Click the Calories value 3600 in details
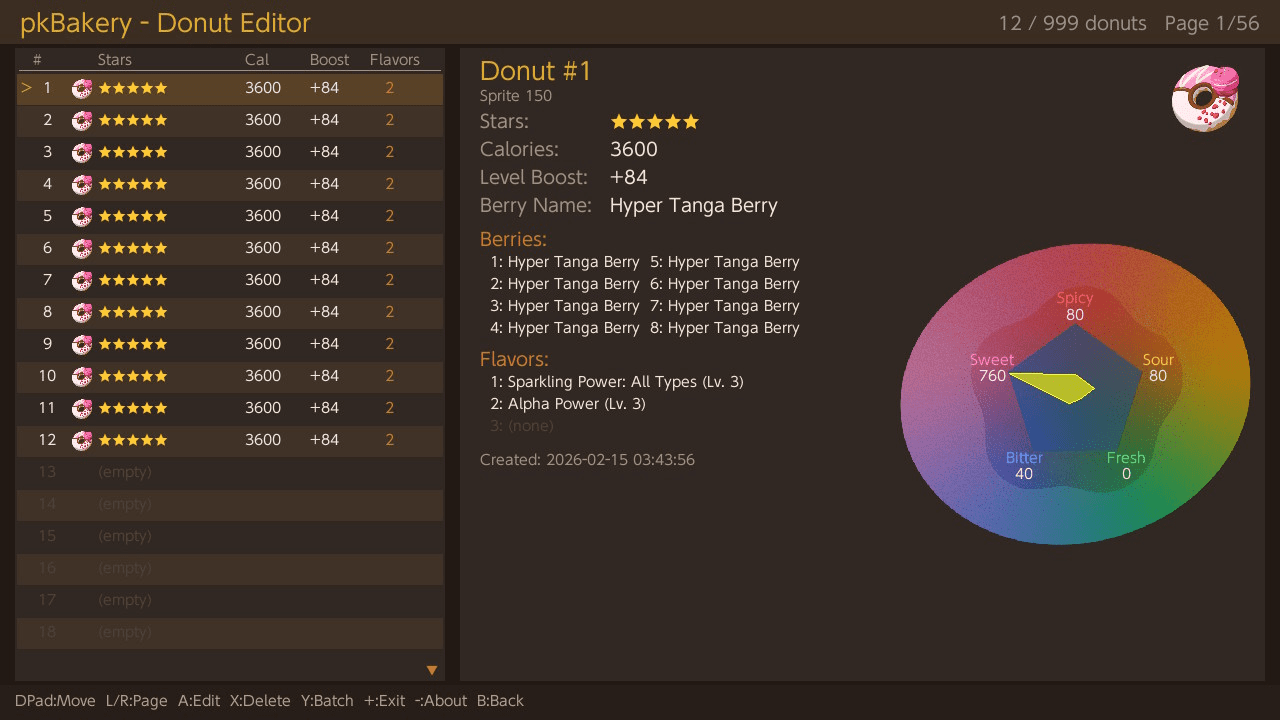1280x720 pixels. click(x=634, y=150)
